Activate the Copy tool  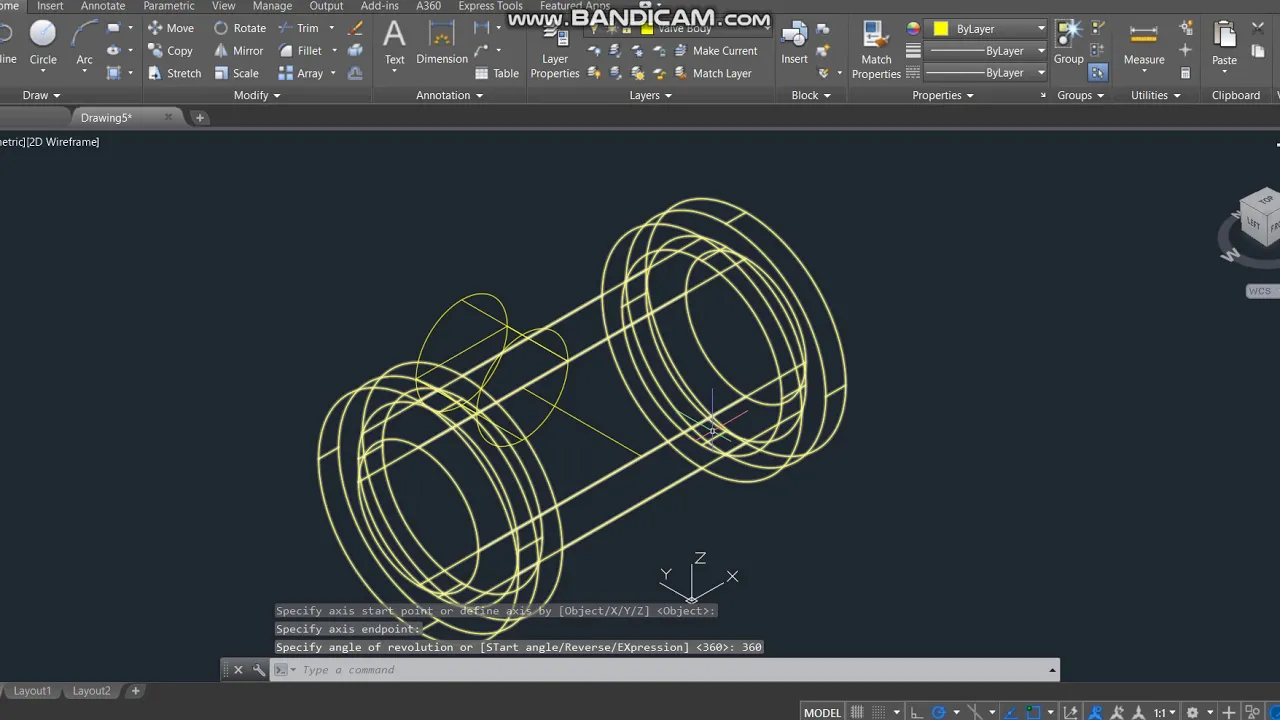[170, 51]
